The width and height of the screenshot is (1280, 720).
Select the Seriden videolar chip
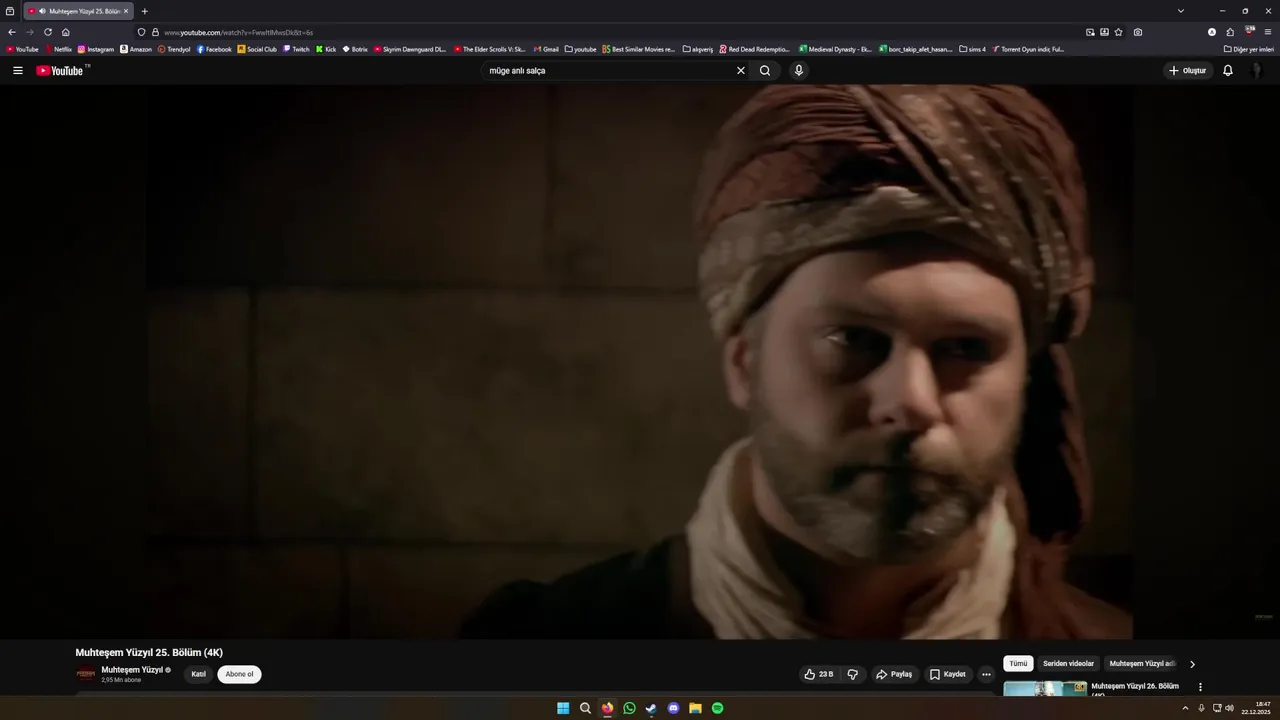tap(1068, 663)
